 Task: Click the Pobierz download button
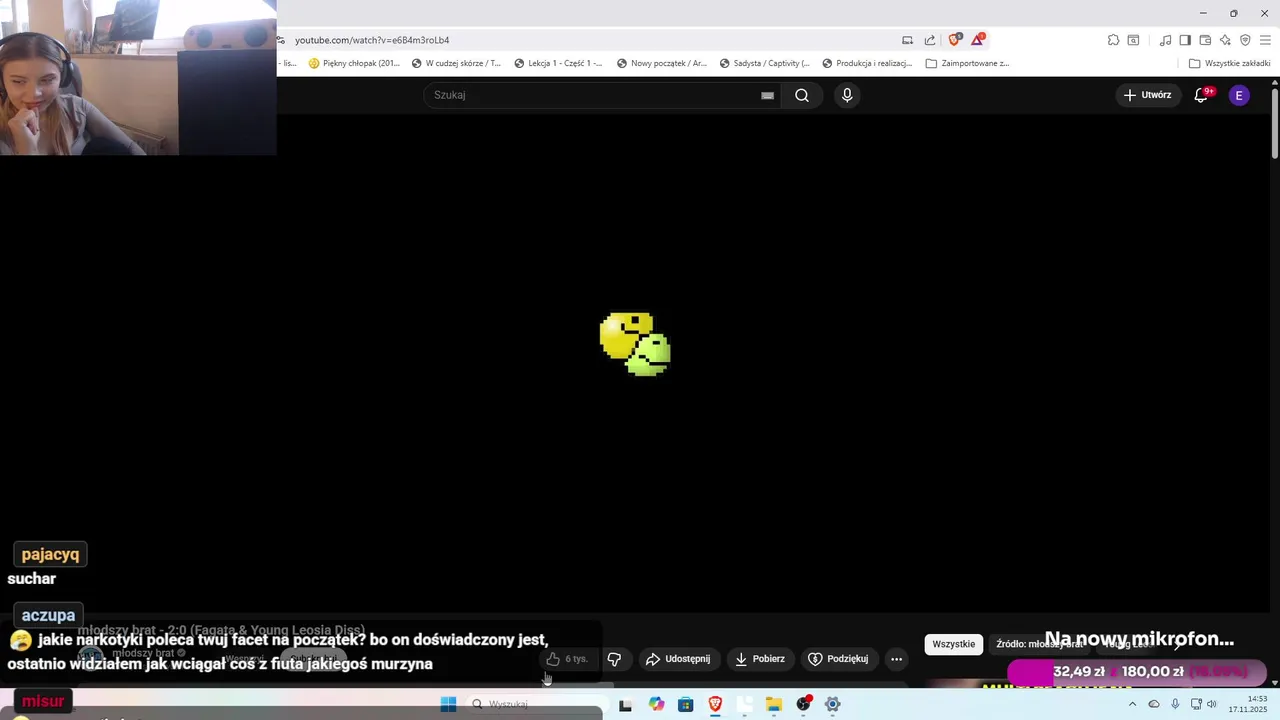[760, 659]
